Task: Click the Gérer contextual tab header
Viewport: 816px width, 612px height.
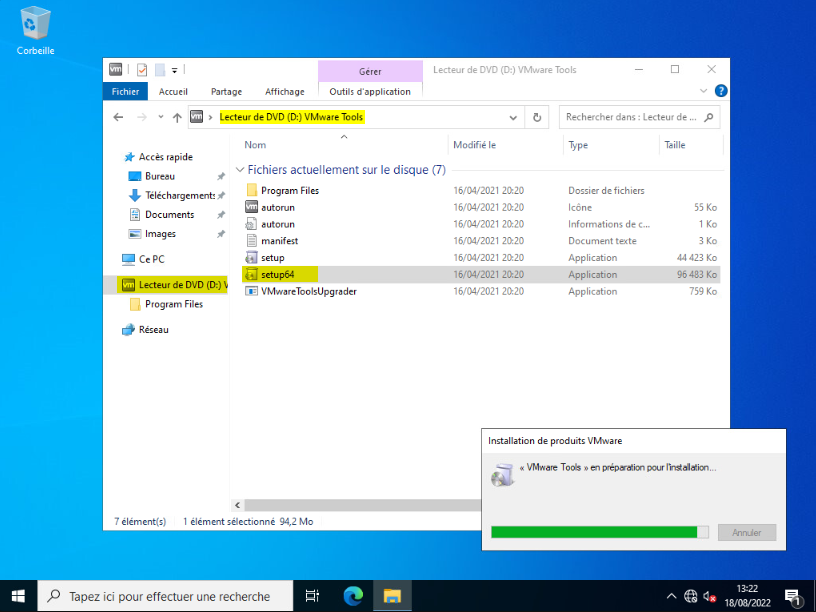Action: 370,71
